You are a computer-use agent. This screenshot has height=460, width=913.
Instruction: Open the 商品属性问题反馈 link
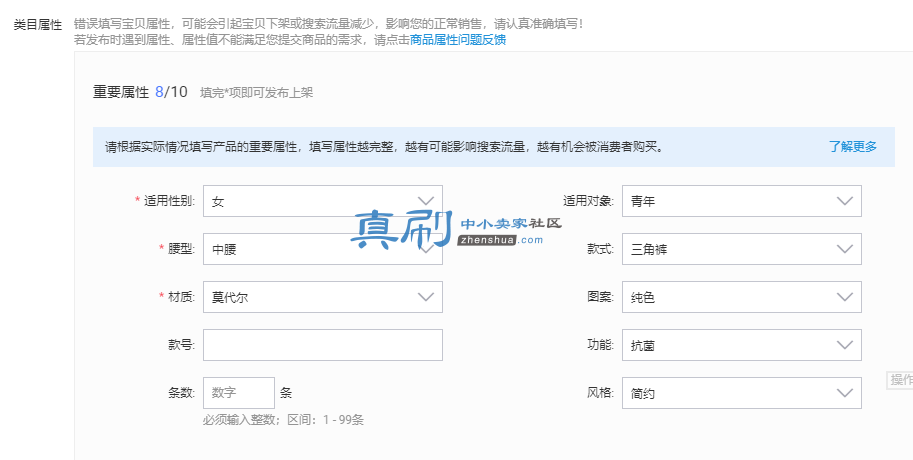(x=458, y=40)
